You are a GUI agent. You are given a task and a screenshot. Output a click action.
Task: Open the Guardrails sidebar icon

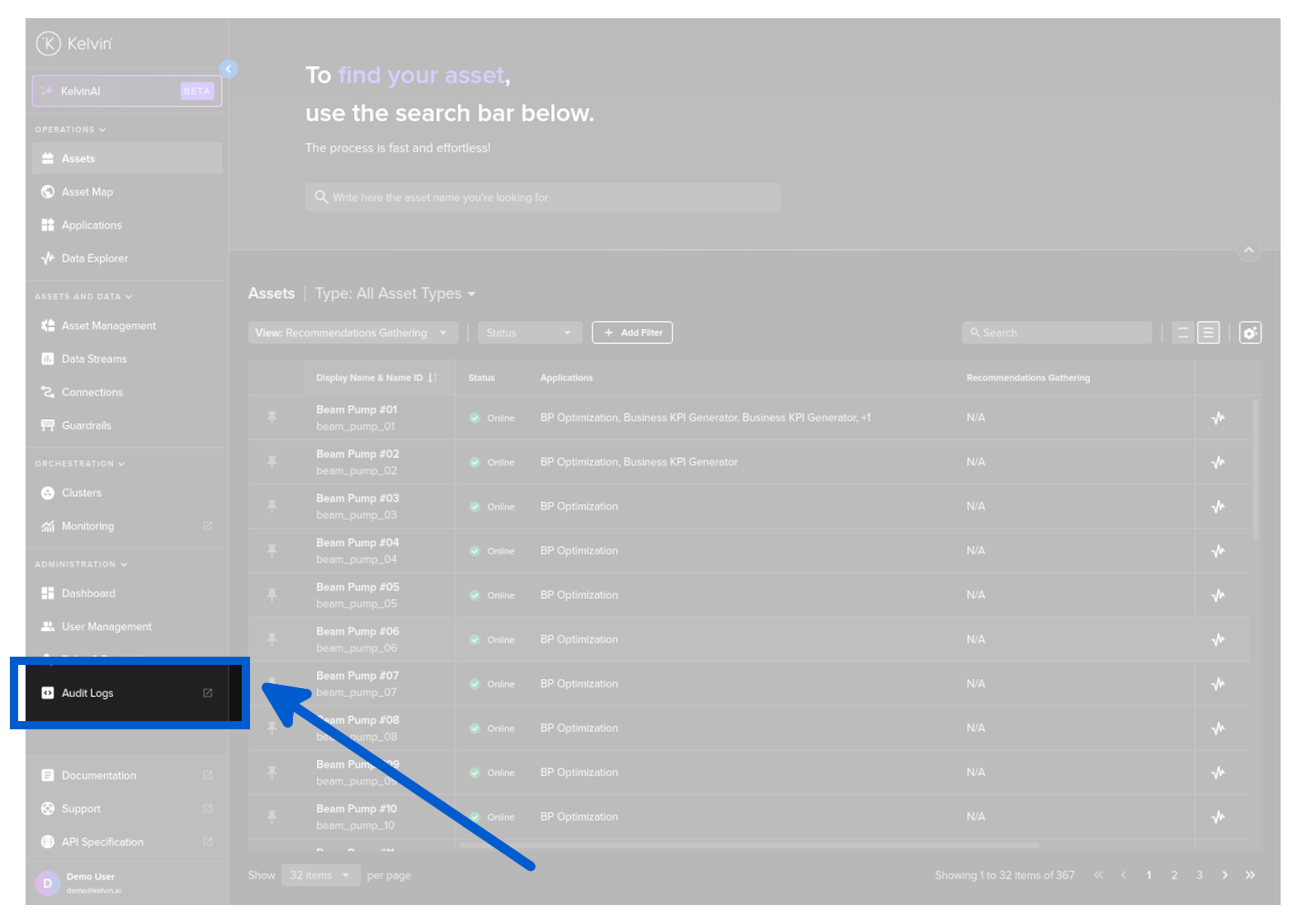click(48, 426)
